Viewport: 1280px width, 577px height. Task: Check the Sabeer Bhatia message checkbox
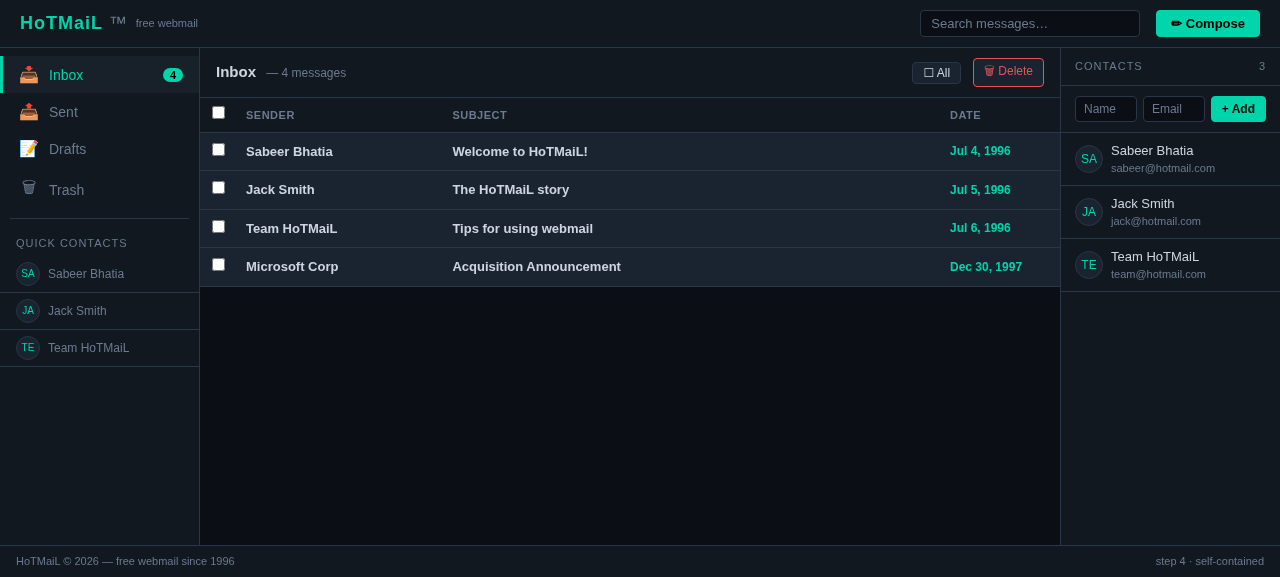[219, 150]
